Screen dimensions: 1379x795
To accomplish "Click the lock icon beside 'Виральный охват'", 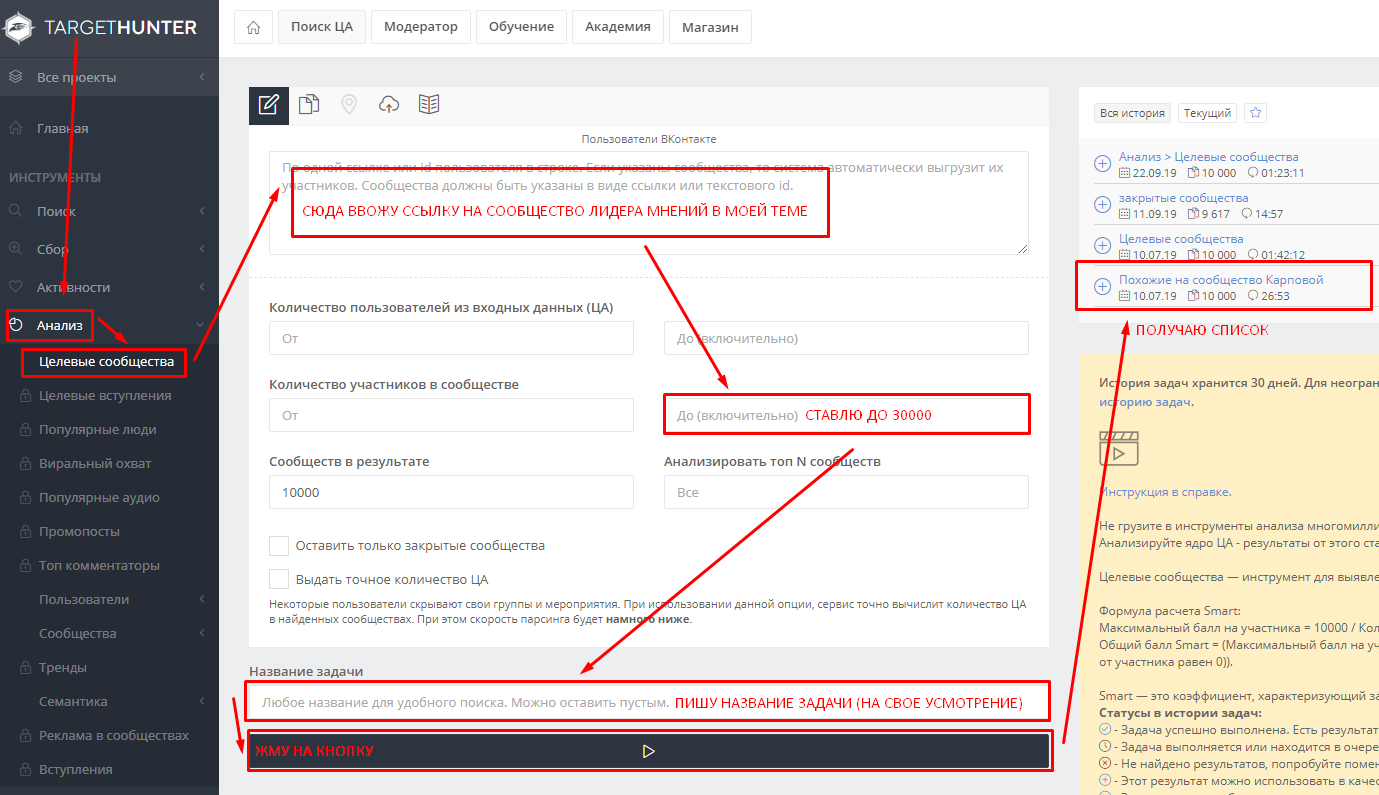I will [x=25, y=463].
